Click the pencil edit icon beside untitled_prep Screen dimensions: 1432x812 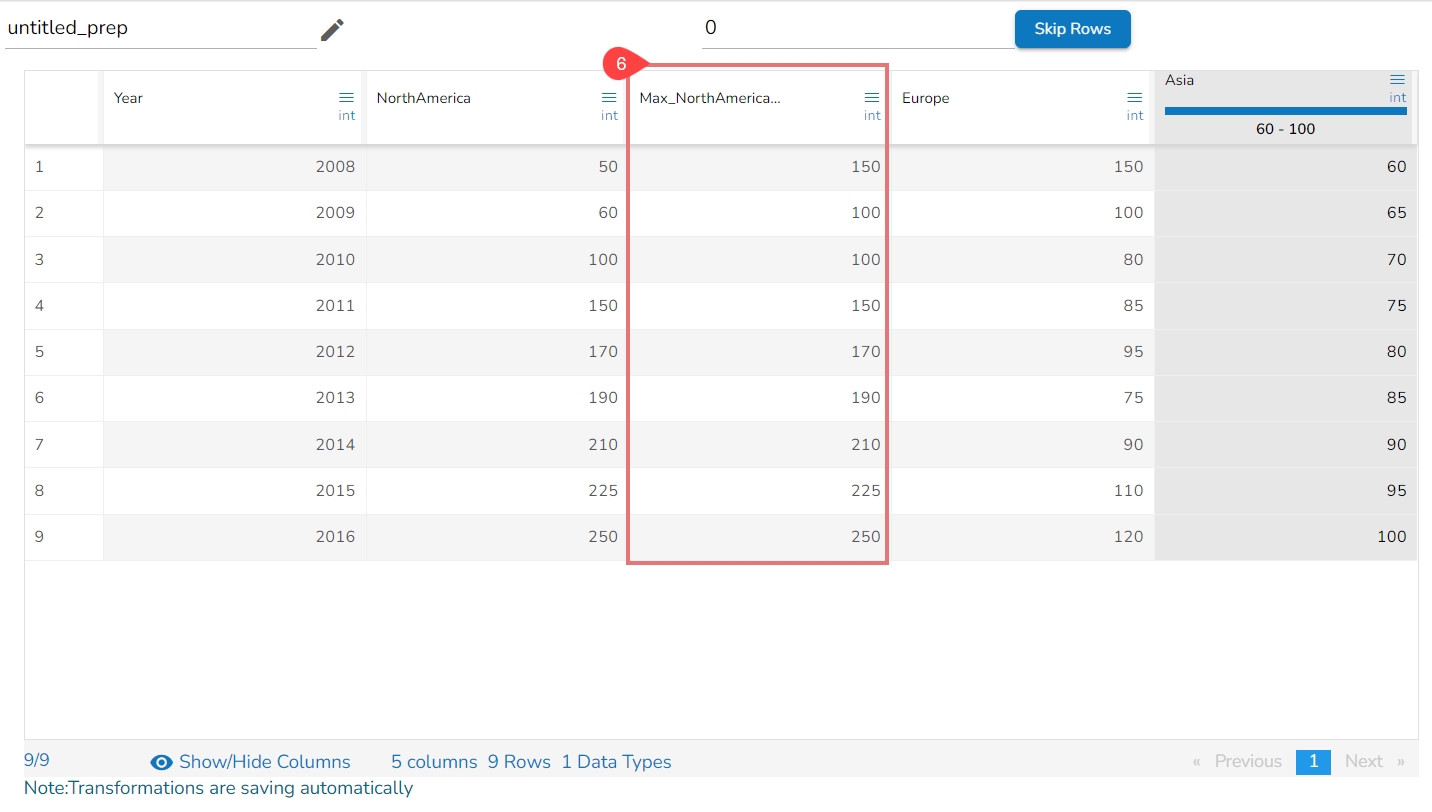(332, 30)
